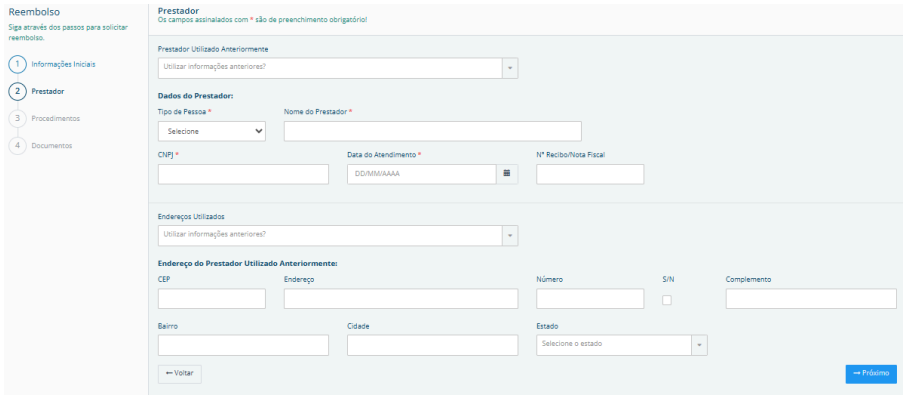The width and height of the screenshot is (907, 402).
Task: Focus the Nome do Prestador field
Action: [432, 131]
